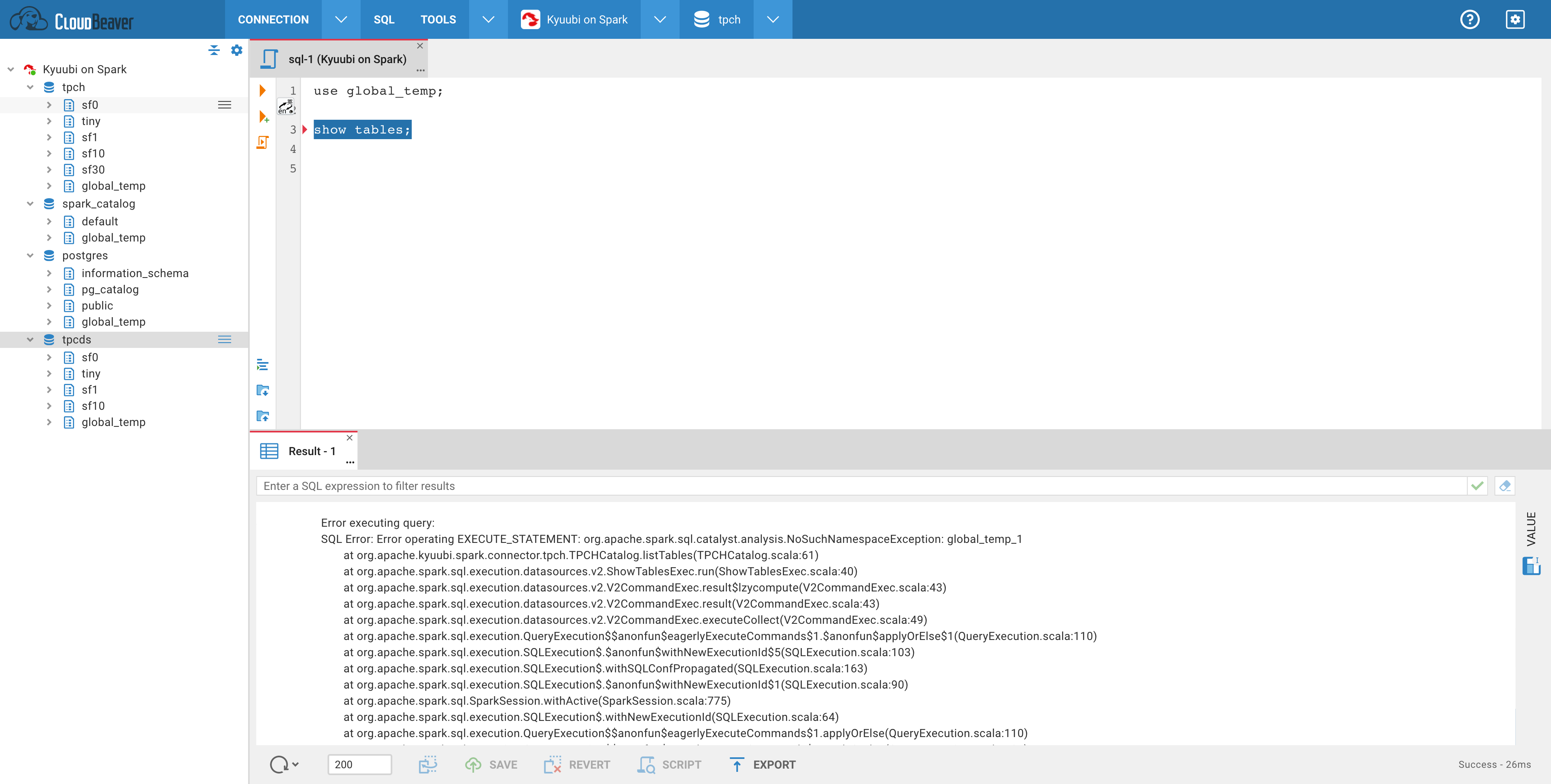Open the administration settings icon at top right
Screen dimensions: 1551x784
pyautogui.click(x=1515, y=19)
